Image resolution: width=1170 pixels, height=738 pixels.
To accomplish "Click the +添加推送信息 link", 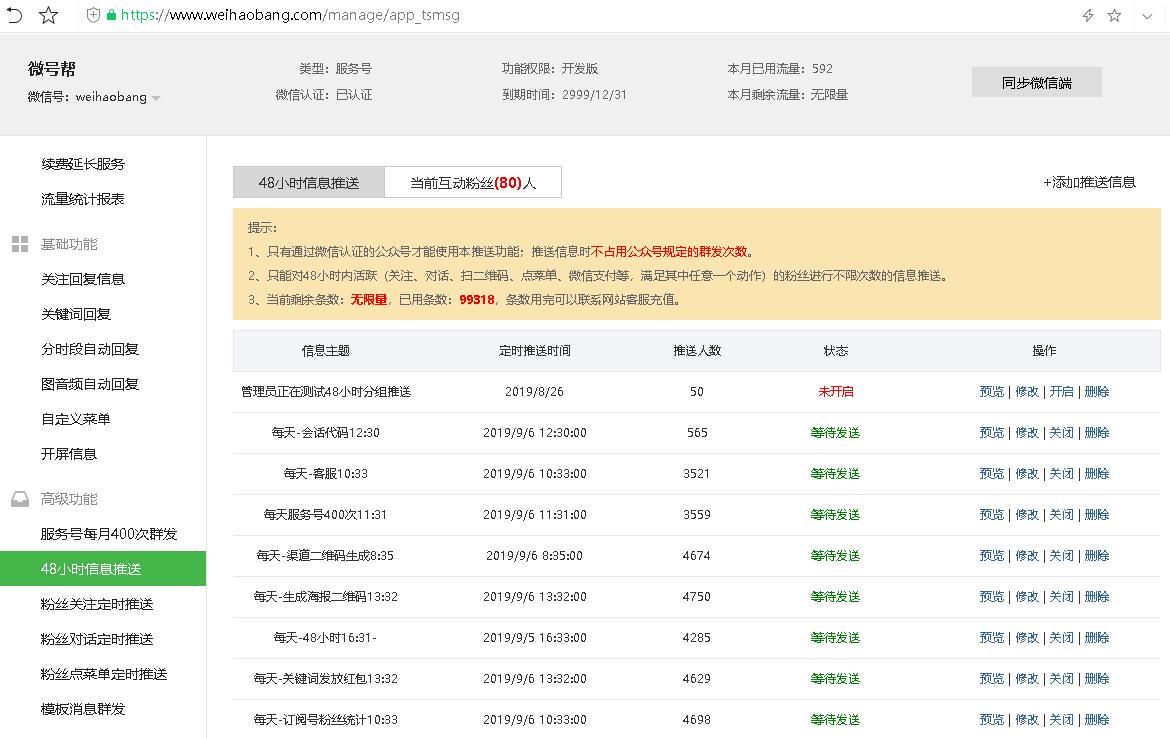I will (x=1089, y=182).
